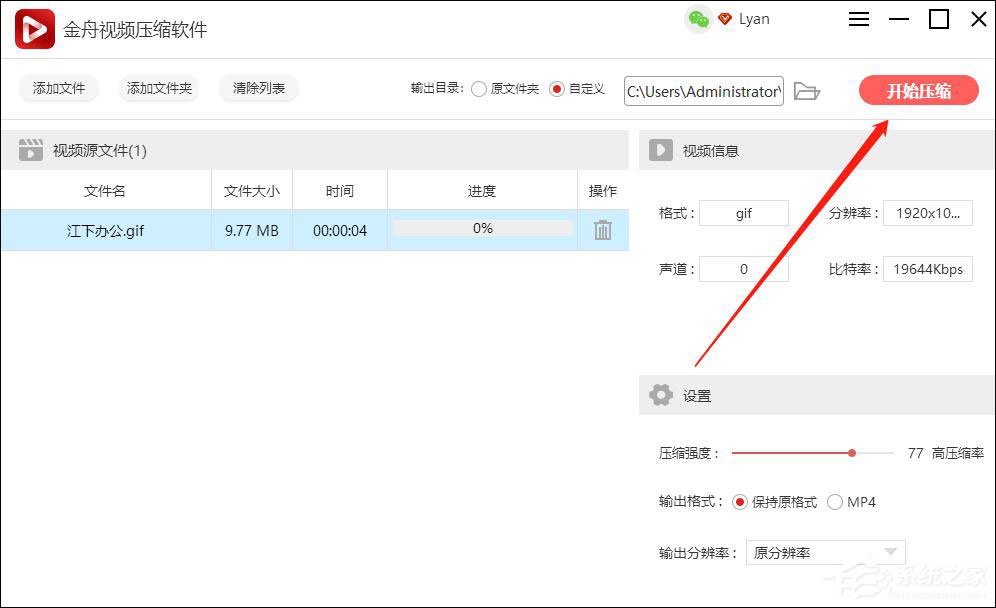Screen dimensions: 996x608
Task: Choose MP4 as the output format
Action: pyautogui.click(x=835, y=502)
